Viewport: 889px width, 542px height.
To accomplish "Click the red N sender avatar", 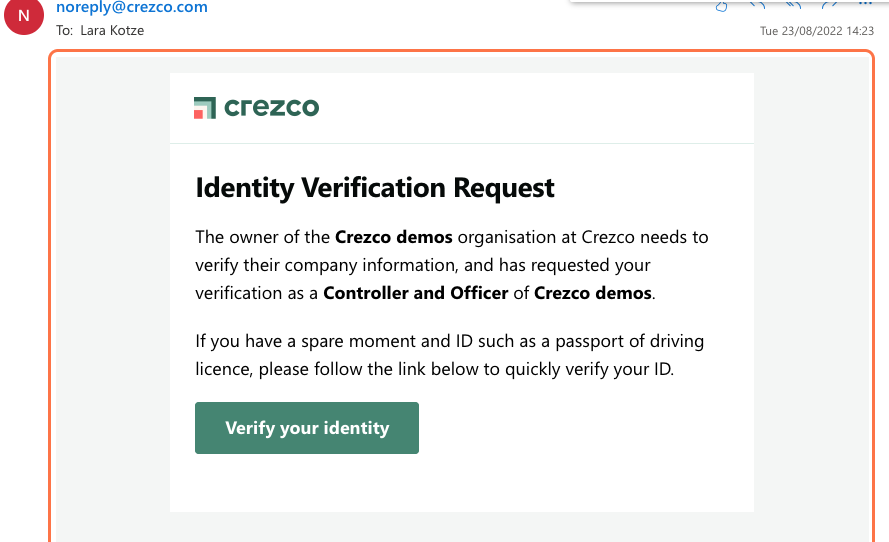I will click(x=24, y=15).
